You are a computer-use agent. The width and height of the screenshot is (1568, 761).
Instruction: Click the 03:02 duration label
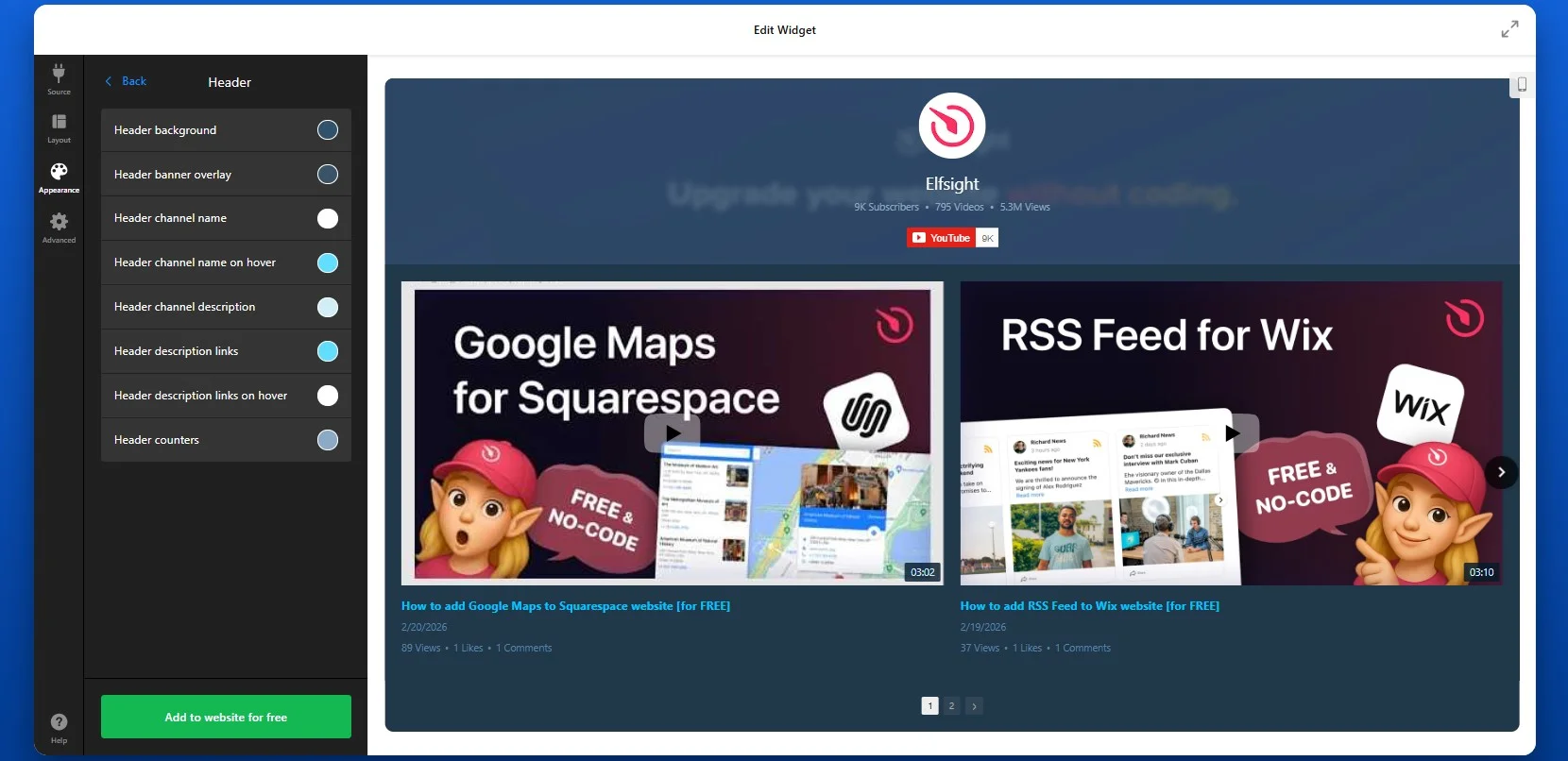tap(923, 572)
